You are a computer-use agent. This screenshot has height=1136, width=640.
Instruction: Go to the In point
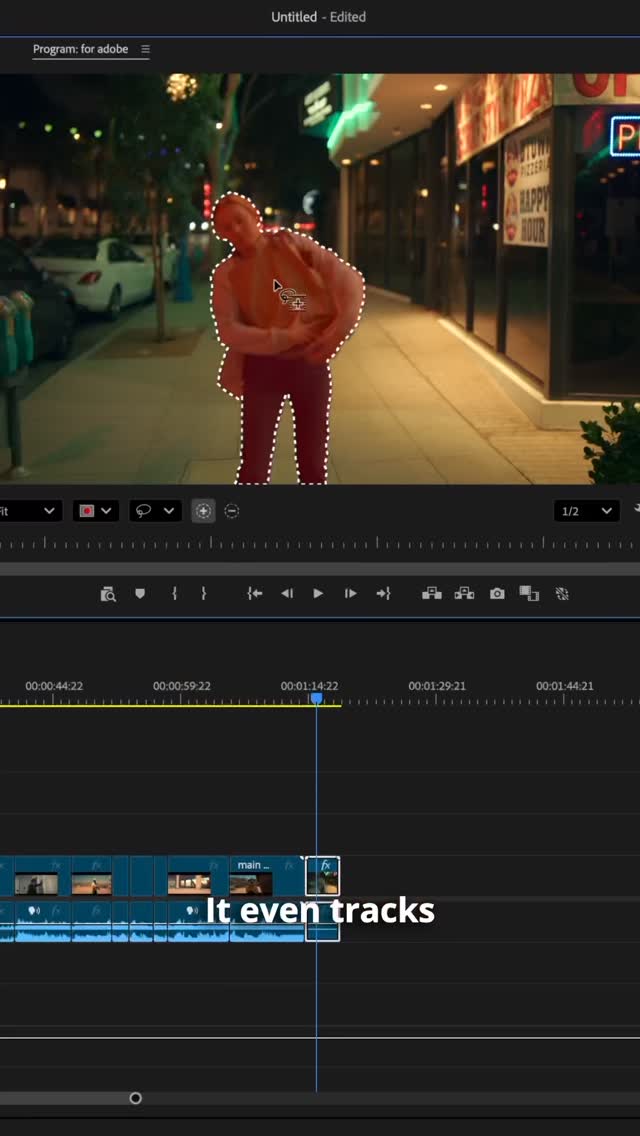point(255,593)
